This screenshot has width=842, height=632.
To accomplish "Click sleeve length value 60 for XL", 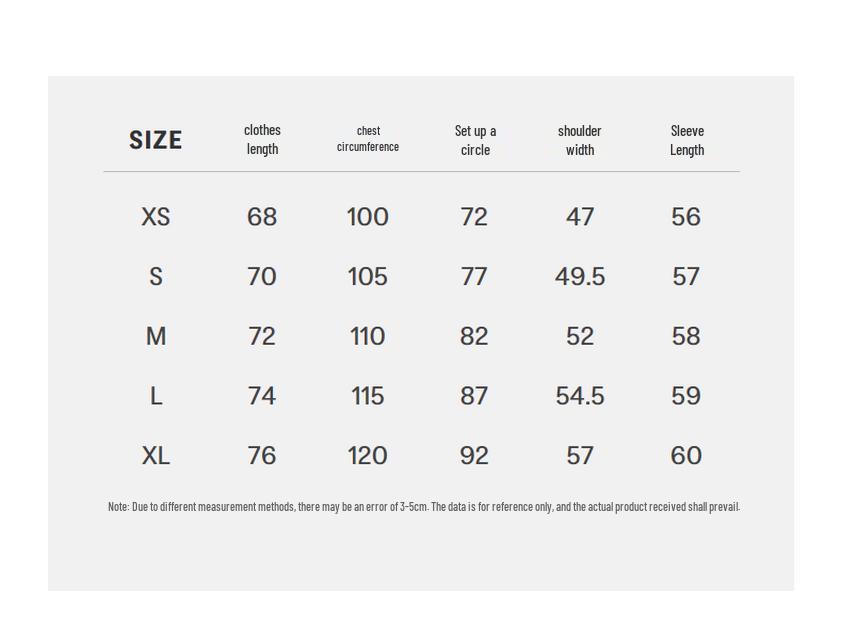I will (x=686, y=456).
